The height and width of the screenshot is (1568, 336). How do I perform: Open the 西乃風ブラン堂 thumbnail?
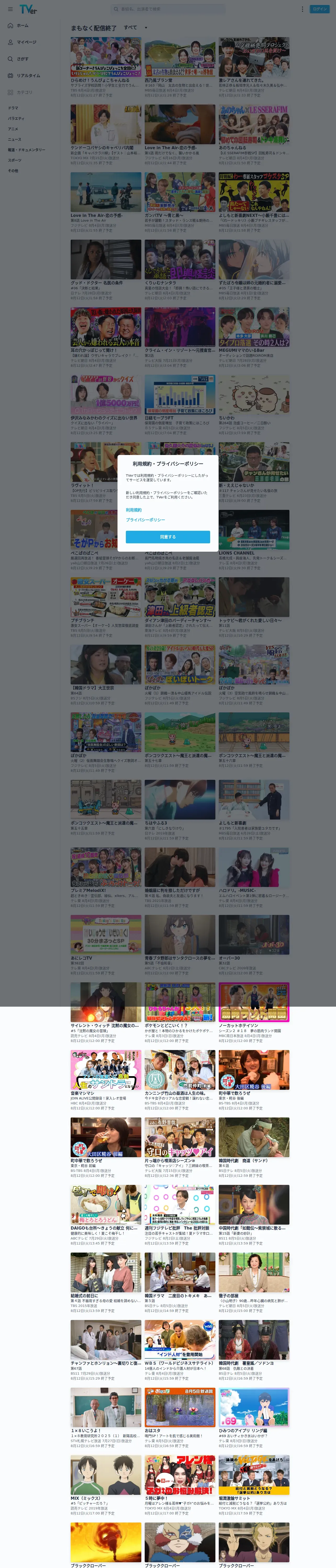(180, 57)
